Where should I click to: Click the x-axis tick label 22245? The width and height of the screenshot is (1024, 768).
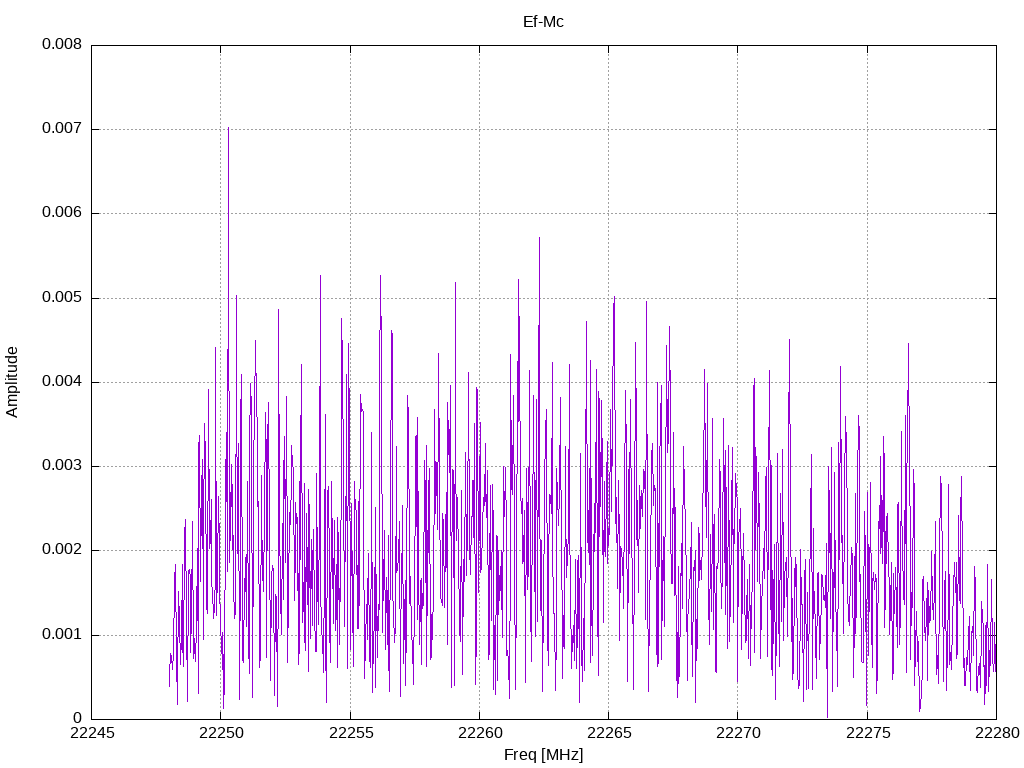tap(92, 733)
